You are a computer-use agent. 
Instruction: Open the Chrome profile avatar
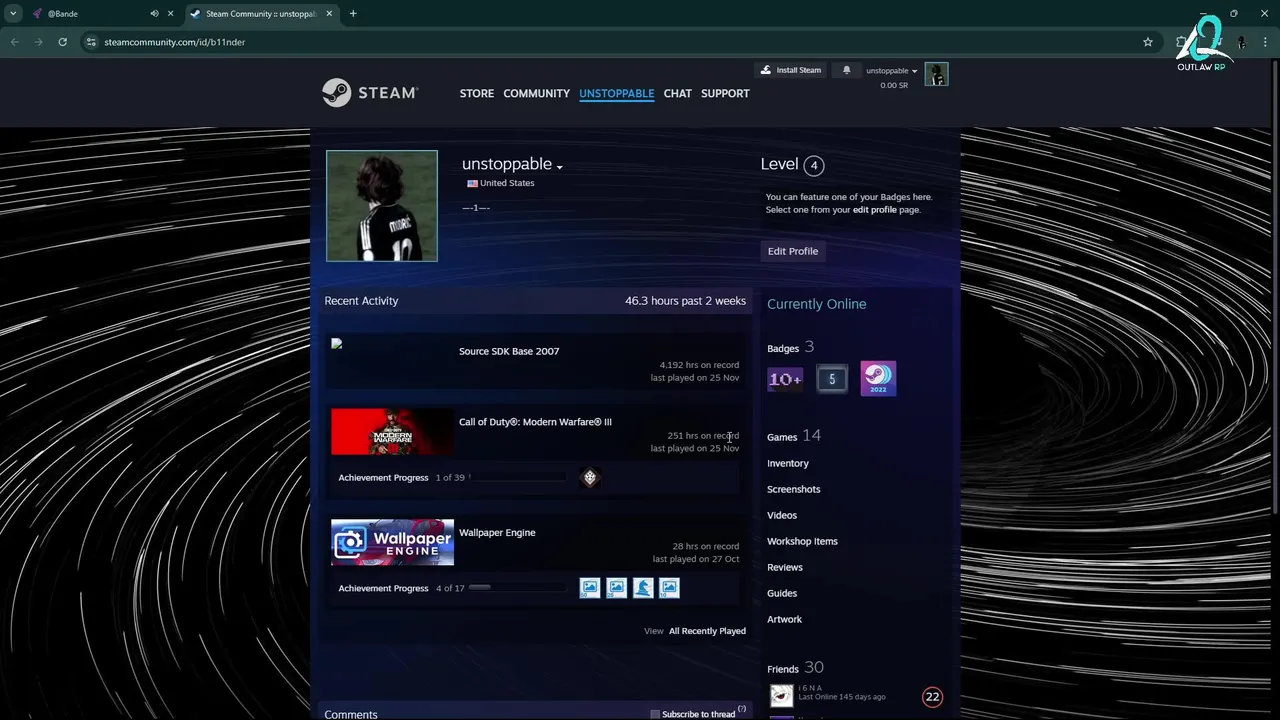(x=1241, y=42)
